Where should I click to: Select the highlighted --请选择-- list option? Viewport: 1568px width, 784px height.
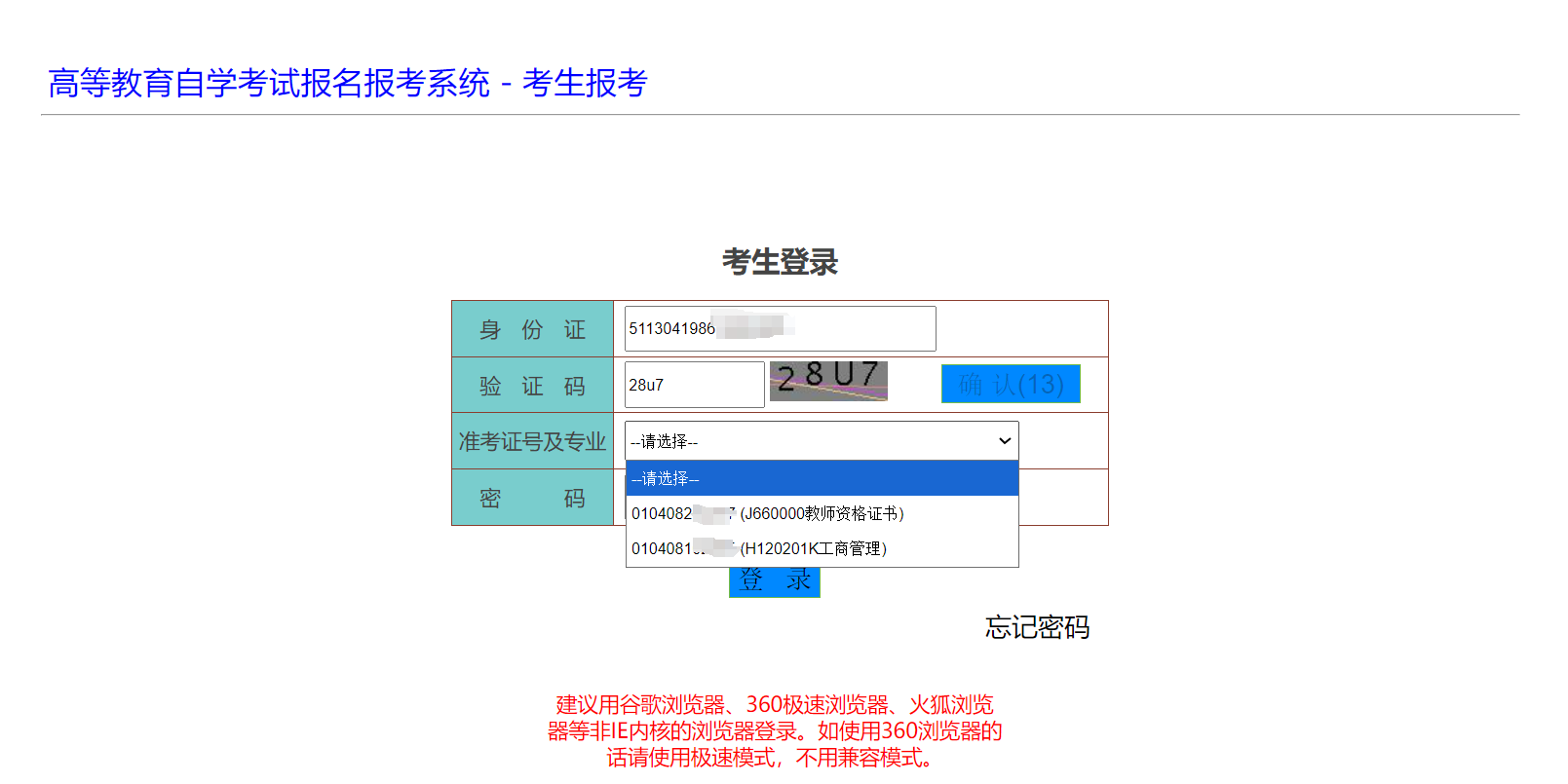coord(822,478)
